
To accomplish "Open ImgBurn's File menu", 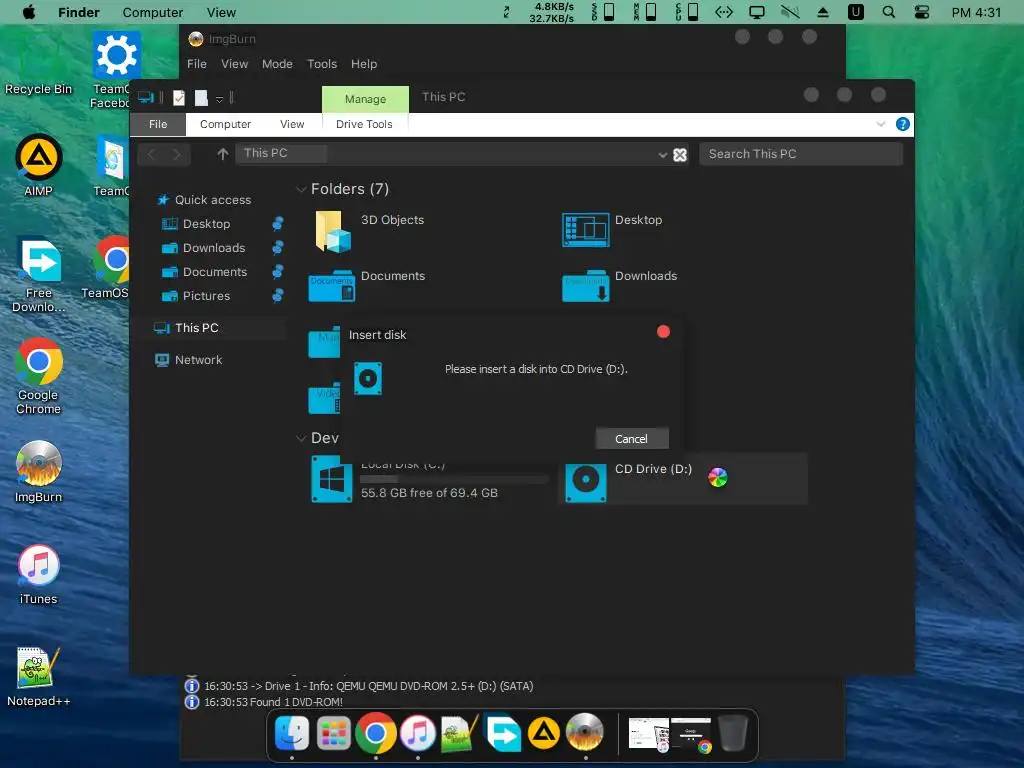I will 197,64.
